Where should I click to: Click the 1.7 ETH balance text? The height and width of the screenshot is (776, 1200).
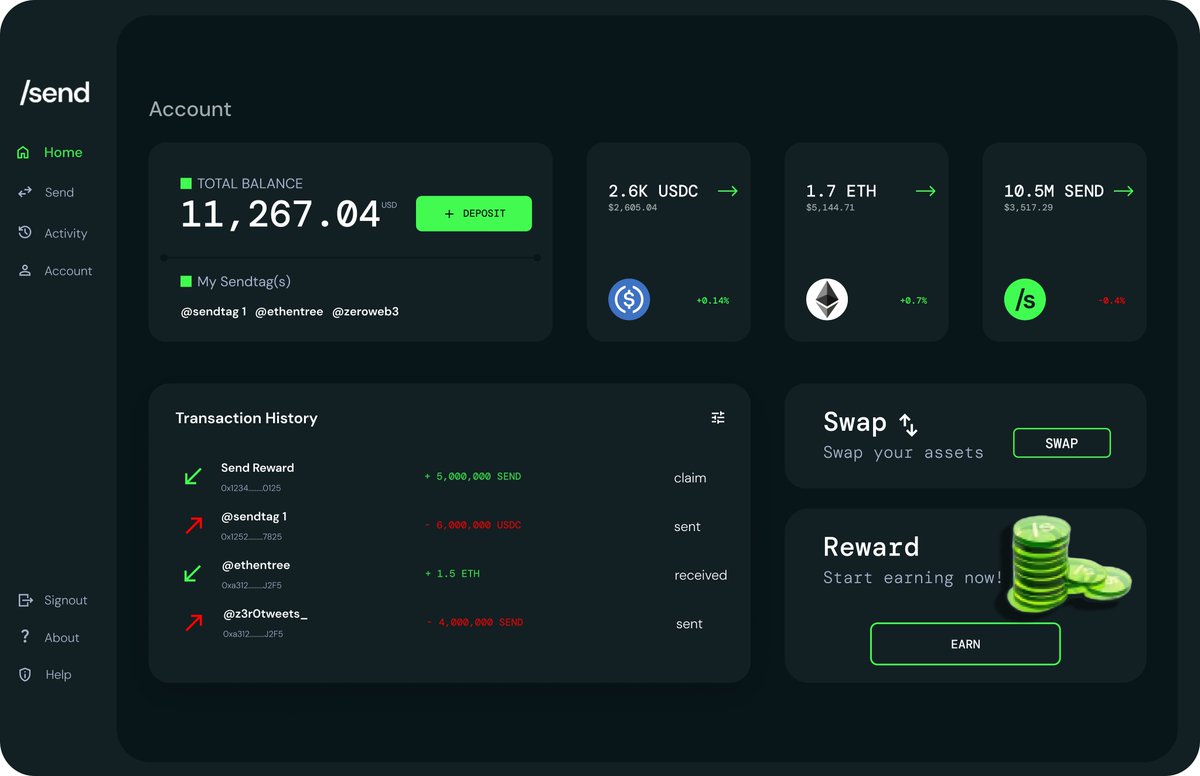pos(841,191)
